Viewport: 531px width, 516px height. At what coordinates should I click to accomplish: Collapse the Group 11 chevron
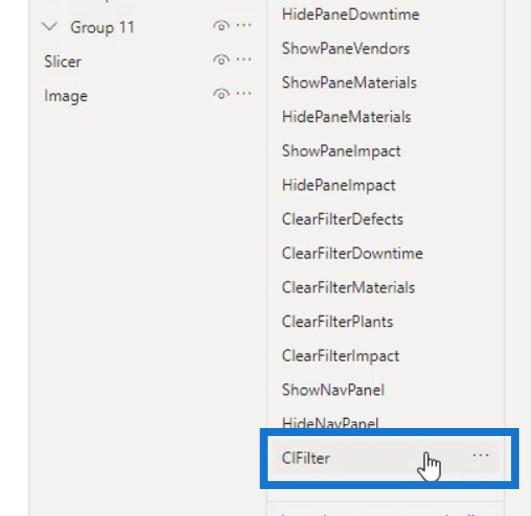[50, 26]
